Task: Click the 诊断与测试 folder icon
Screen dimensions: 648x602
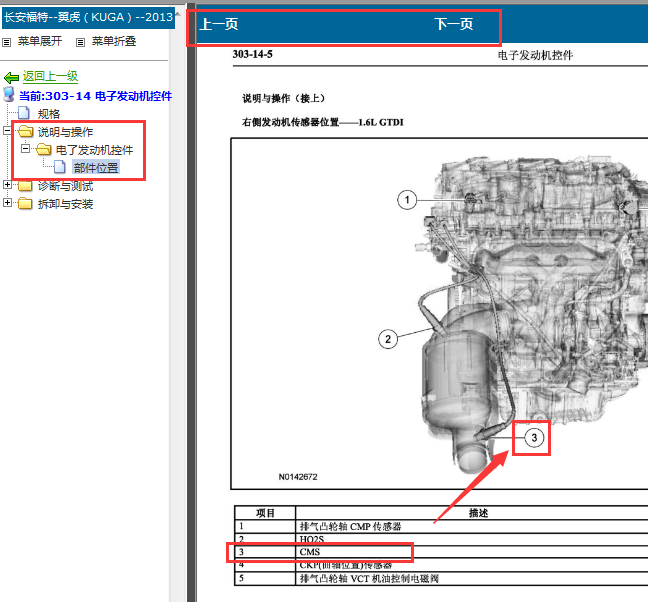Action: (x=26, y=186)
